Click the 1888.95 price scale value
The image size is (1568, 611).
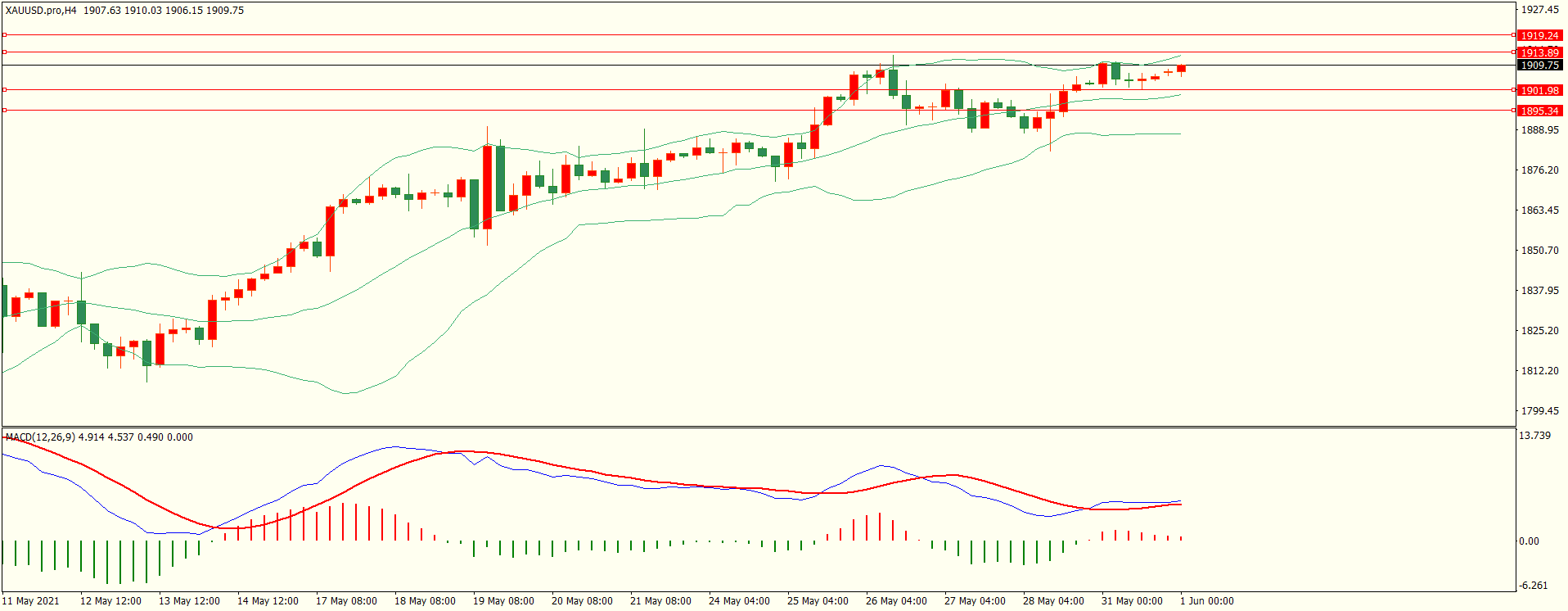1539,130
